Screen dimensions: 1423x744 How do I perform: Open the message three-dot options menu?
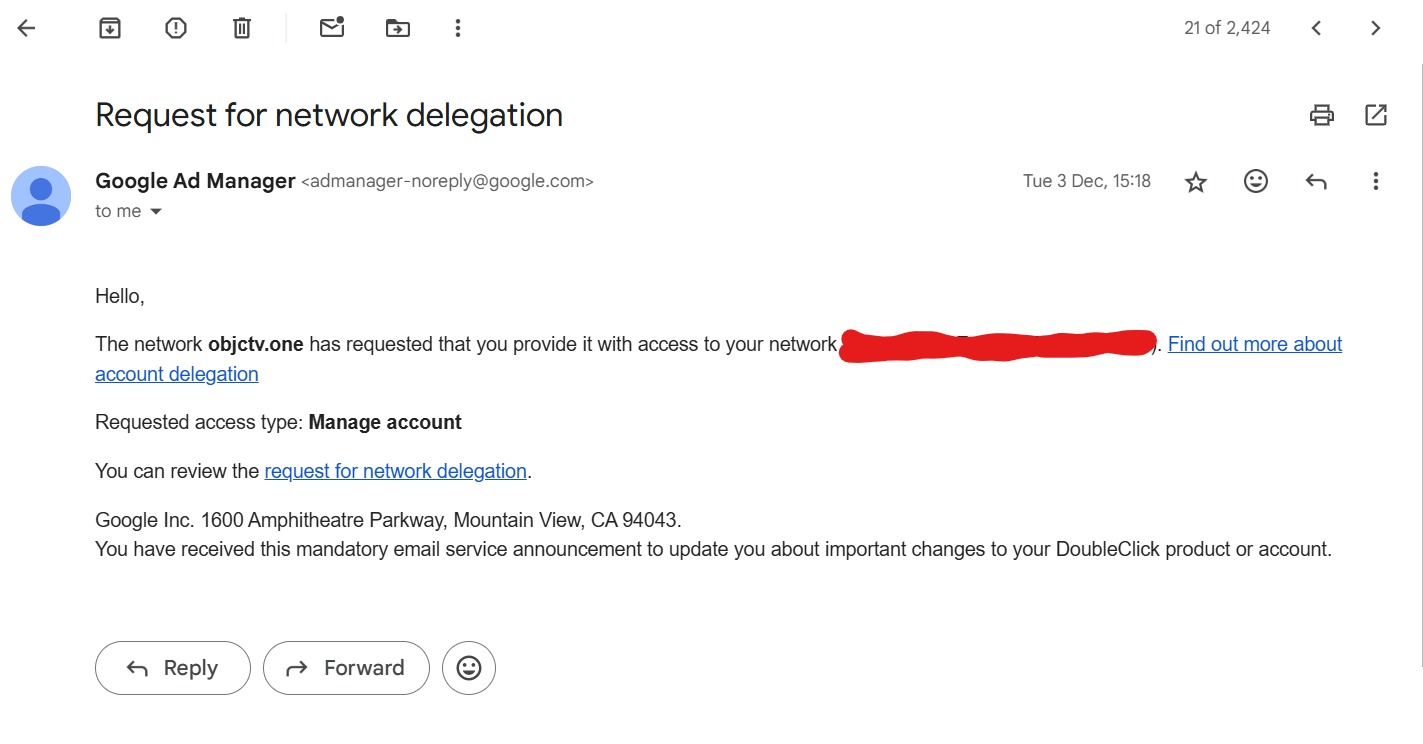tap(1376, 181)
